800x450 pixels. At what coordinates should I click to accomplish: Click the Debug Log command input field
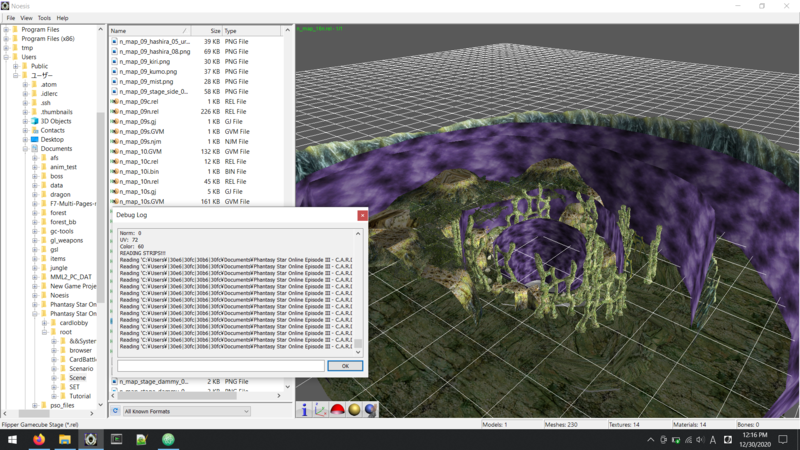(220, 366)
